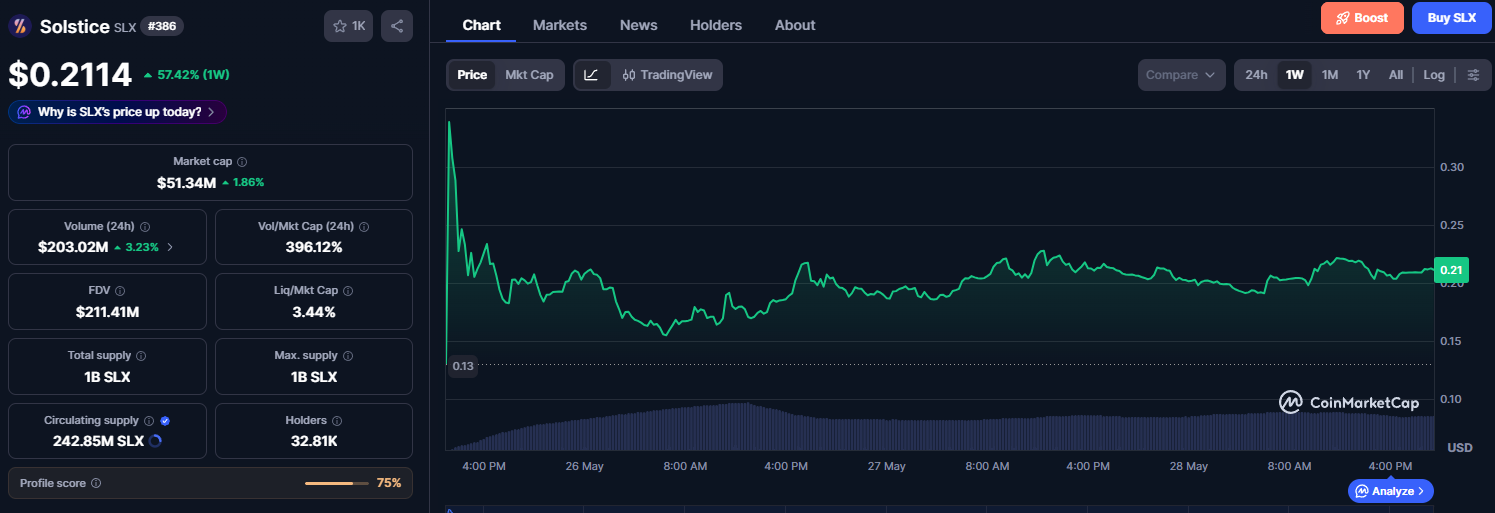Click the 32.81K holders value
The image size is (1495, 513).
[x=314, y=440]
